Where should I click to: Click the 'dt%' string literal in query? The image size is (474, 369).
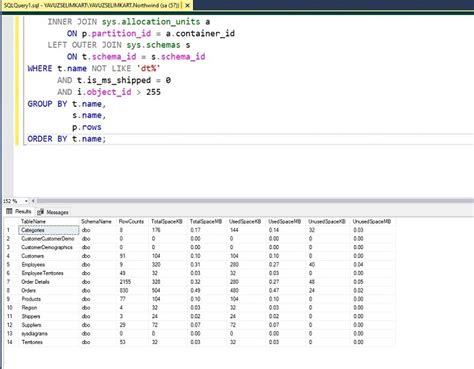coord(148,69)
